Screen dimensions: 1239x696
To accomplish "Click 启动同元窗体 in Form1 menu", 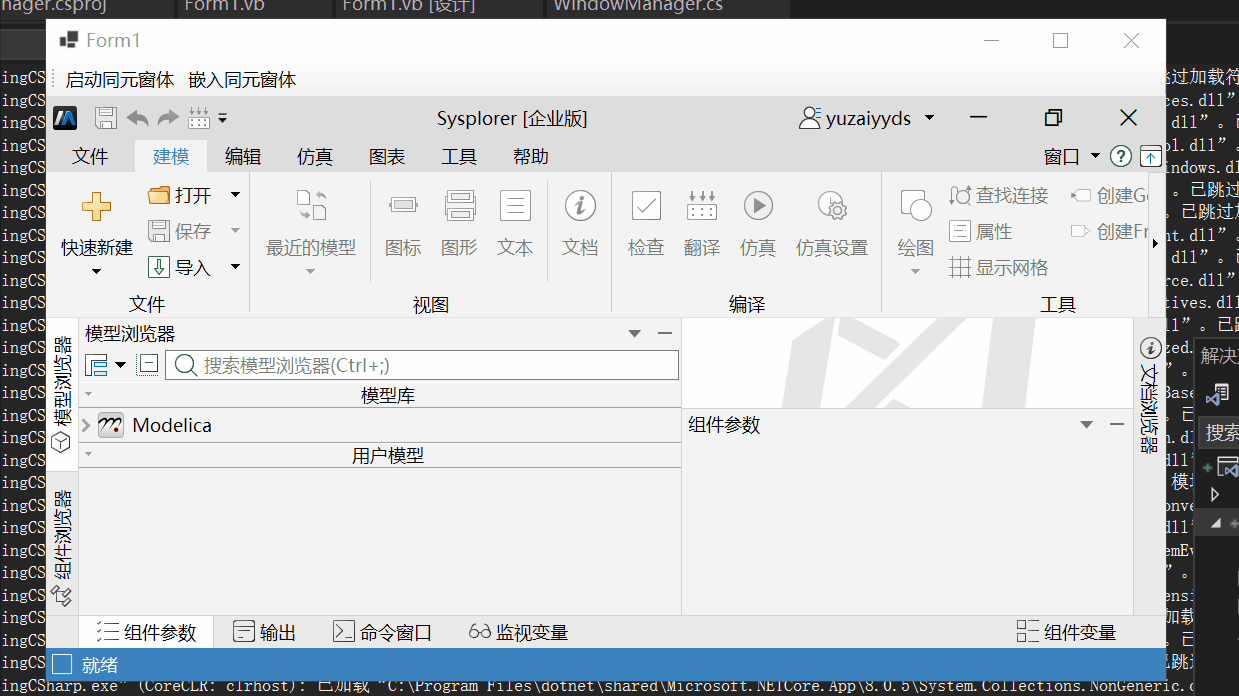I will 120,80.
